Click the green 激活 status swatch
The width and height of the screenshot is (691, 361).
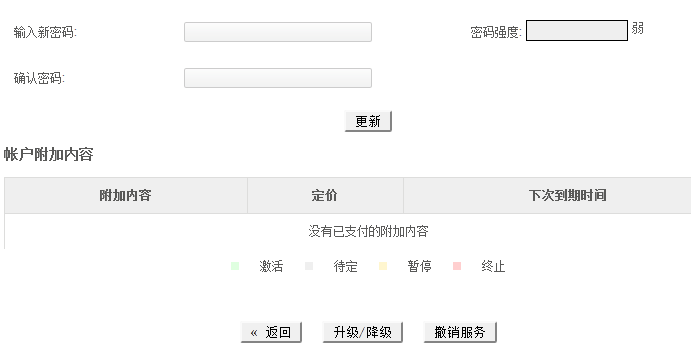(x=235, y=266)
